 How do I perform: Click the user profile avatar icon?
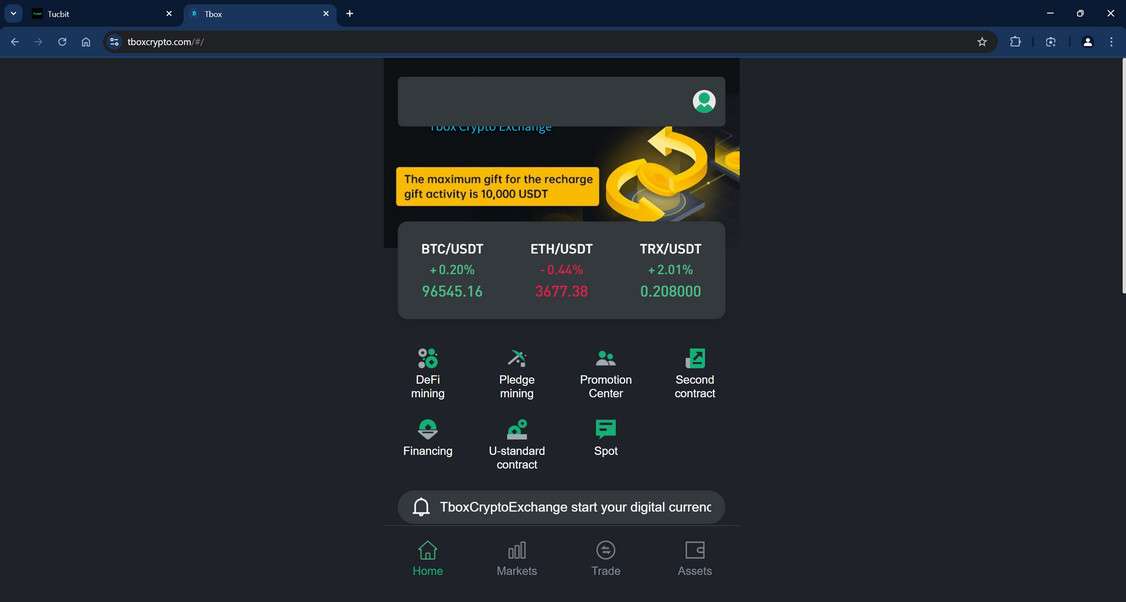(x=704, y=101)
